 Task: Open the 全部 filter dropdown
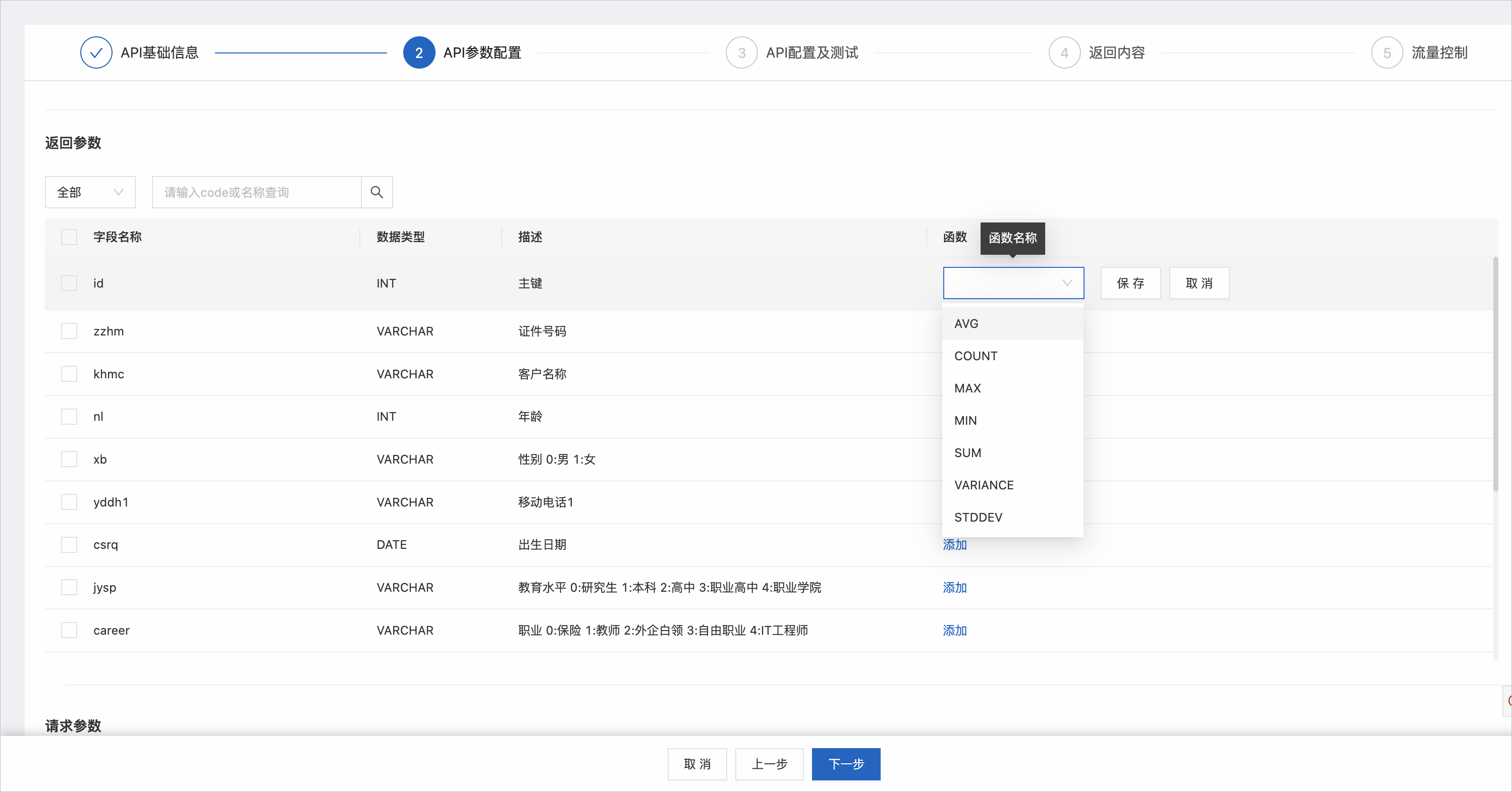90,192
